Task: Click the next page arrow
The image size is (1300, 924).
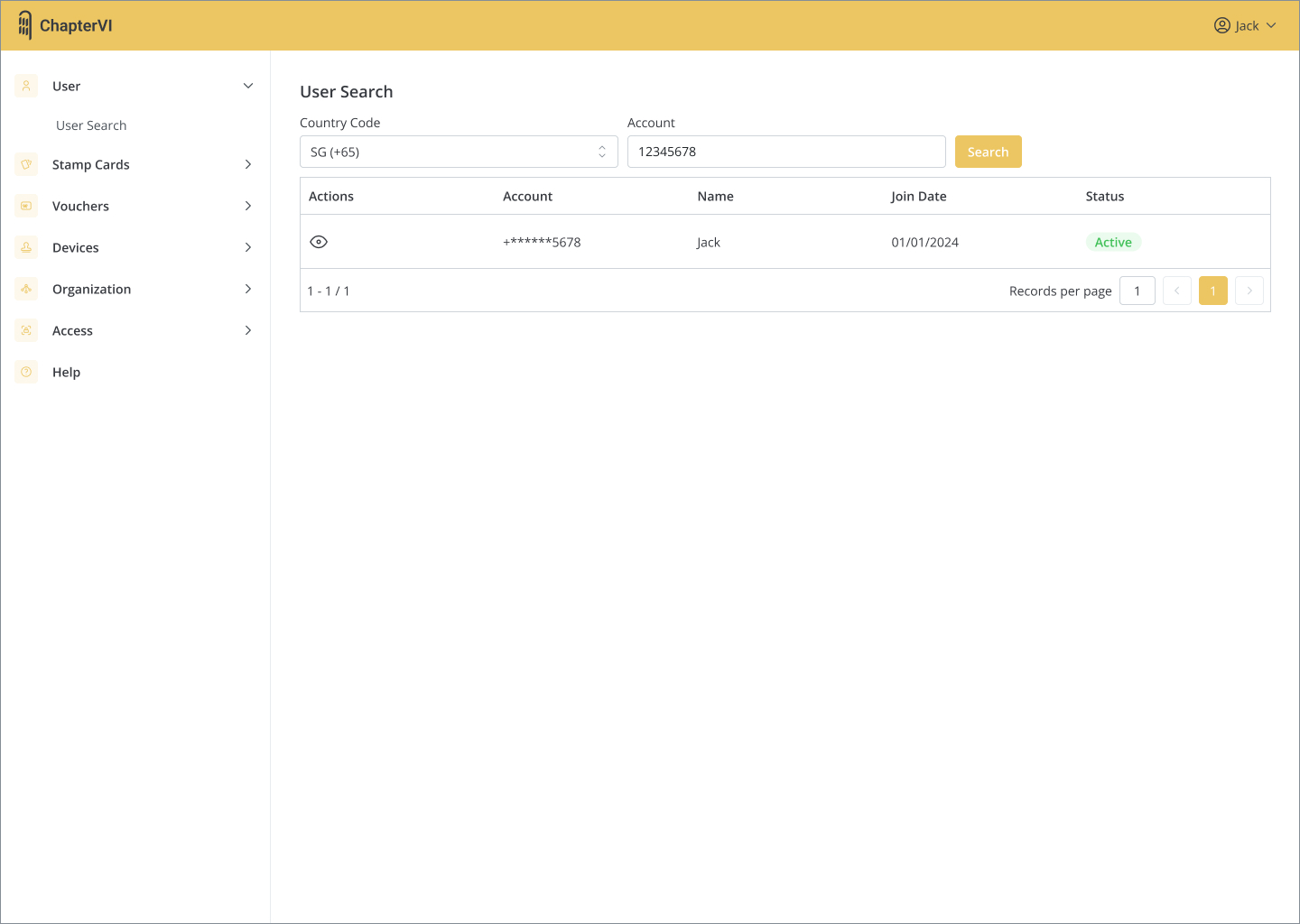Action: point(1249,291)
